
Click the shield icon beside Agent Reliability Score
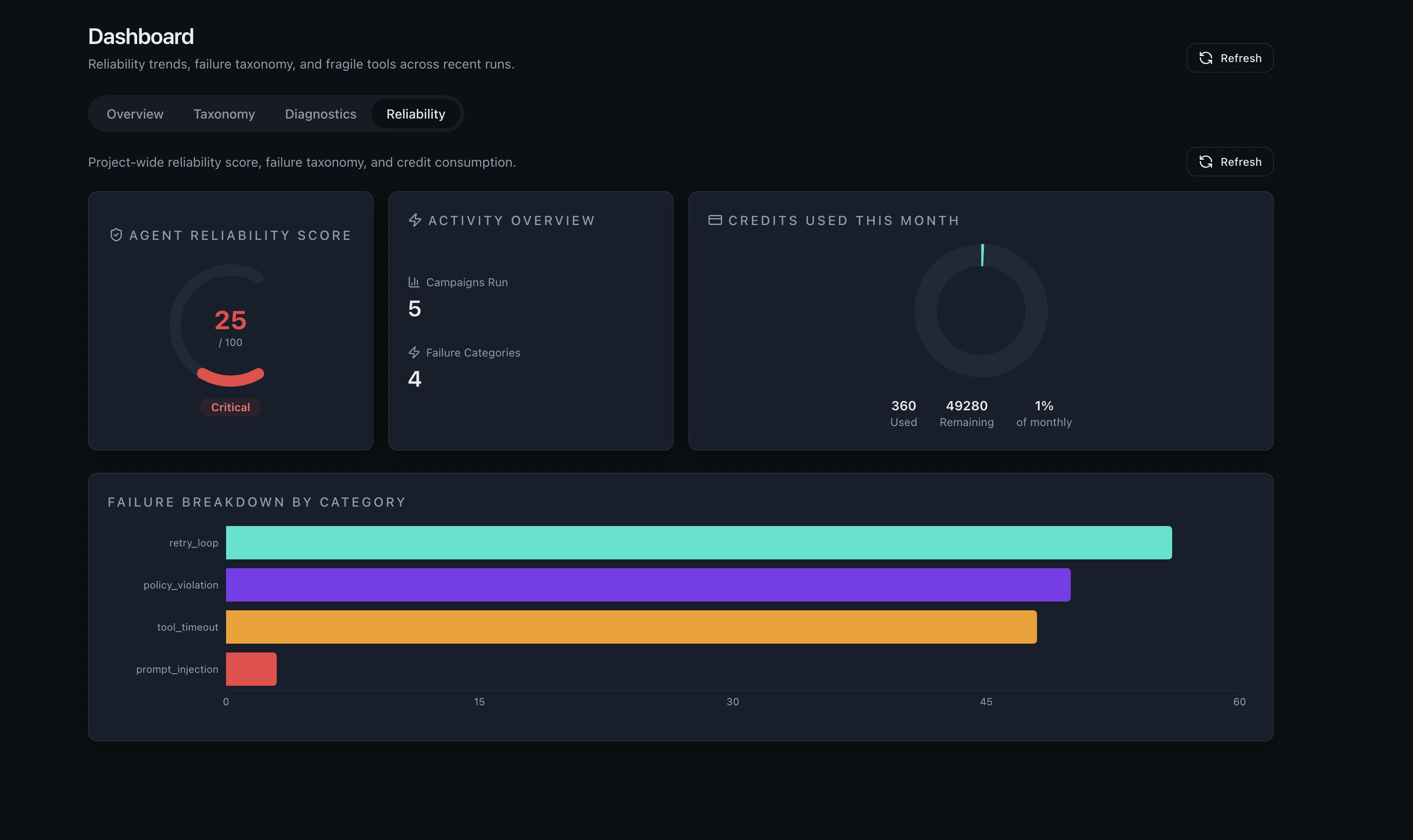[116, 235]
